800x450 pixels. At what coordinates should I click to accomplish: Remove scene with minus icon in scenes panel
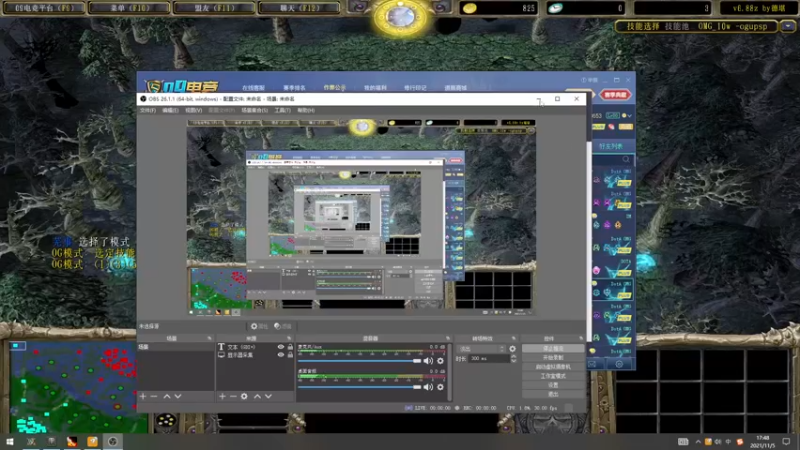coord(154,396)
